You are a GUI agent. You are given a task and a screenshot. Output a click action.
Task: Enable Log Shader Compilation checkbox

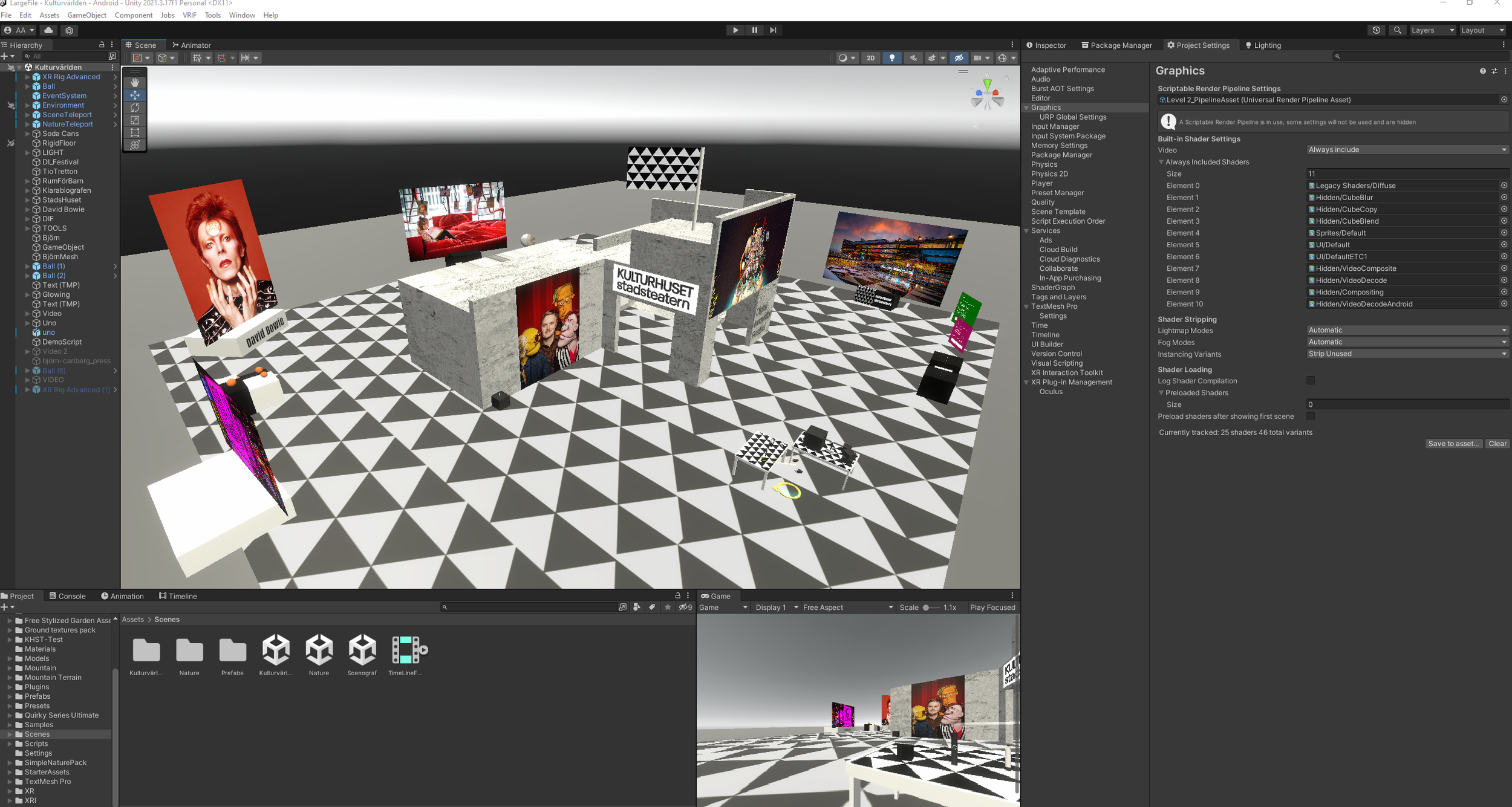point(1311,381)
